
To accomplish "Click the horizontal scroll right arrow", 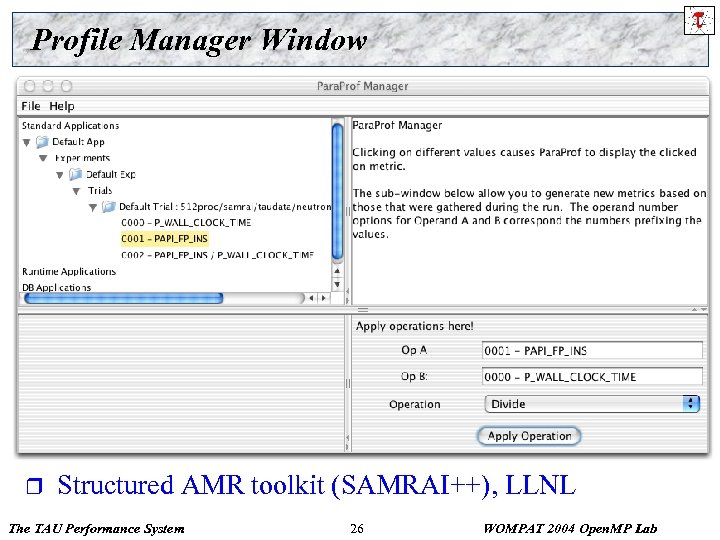I will click(x=324, y=298).
